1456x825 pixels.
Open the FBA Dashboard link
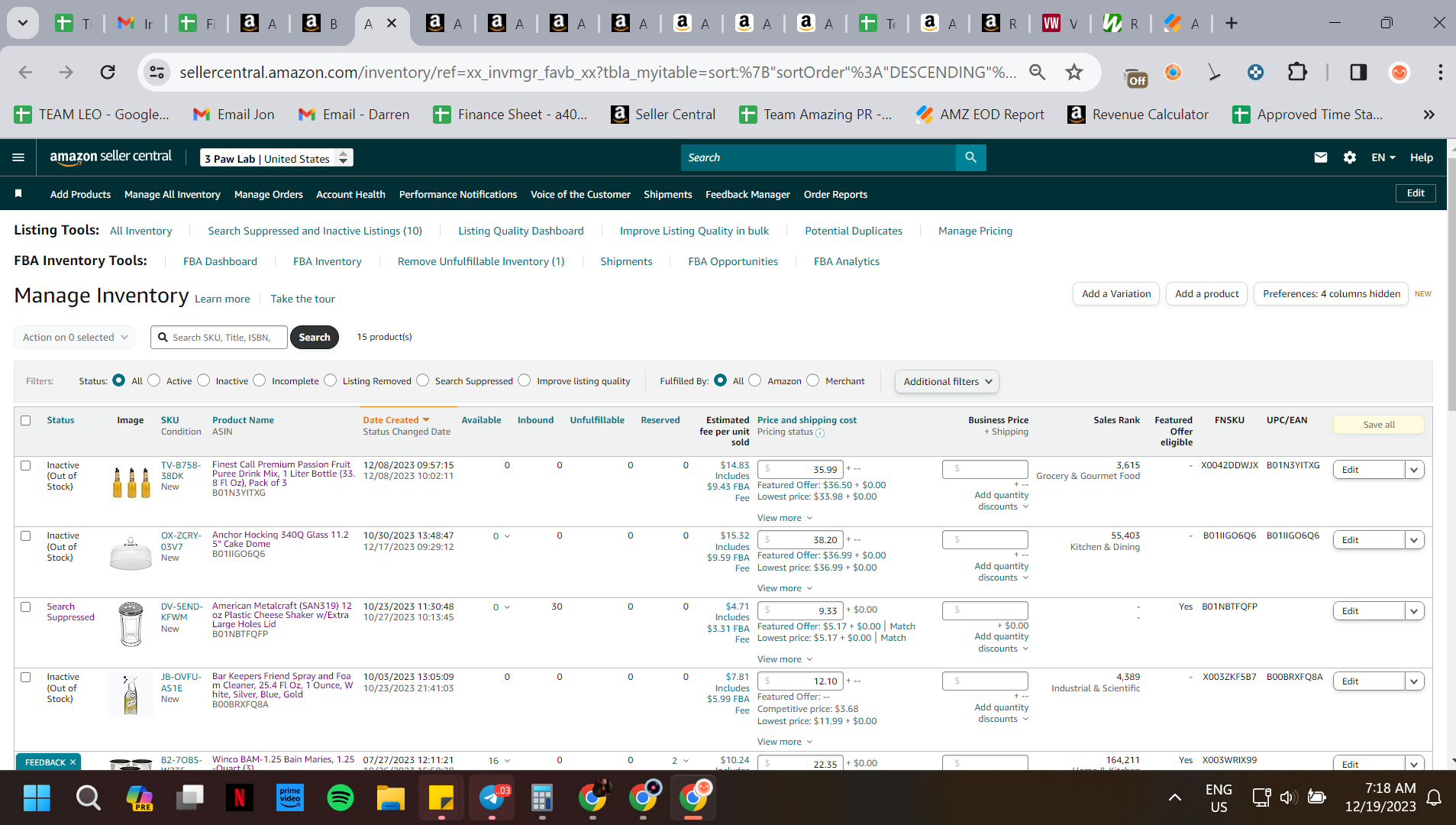tap(220, 261)
